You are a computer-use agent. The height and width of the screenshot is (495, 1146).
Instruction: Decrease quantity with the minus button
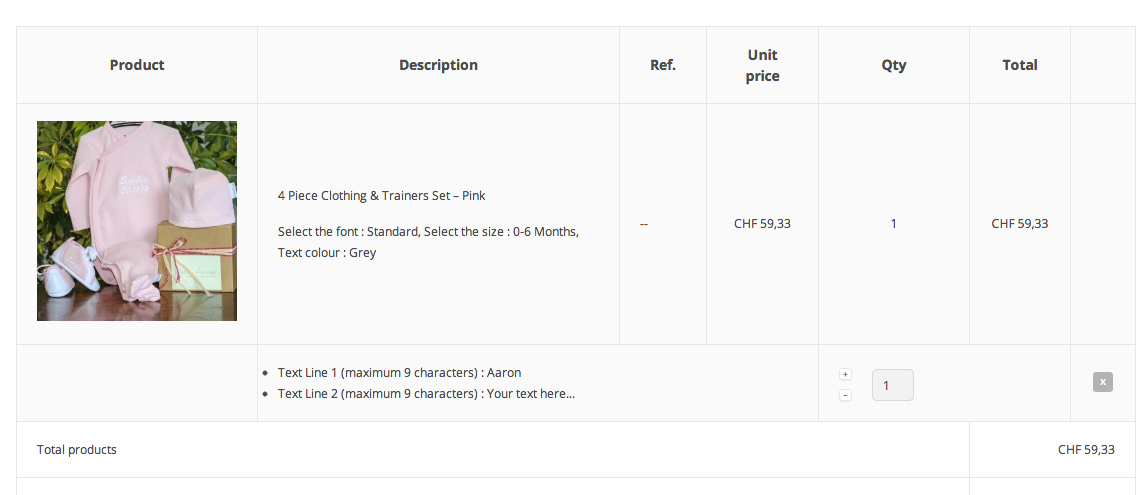tap(845, 396)
